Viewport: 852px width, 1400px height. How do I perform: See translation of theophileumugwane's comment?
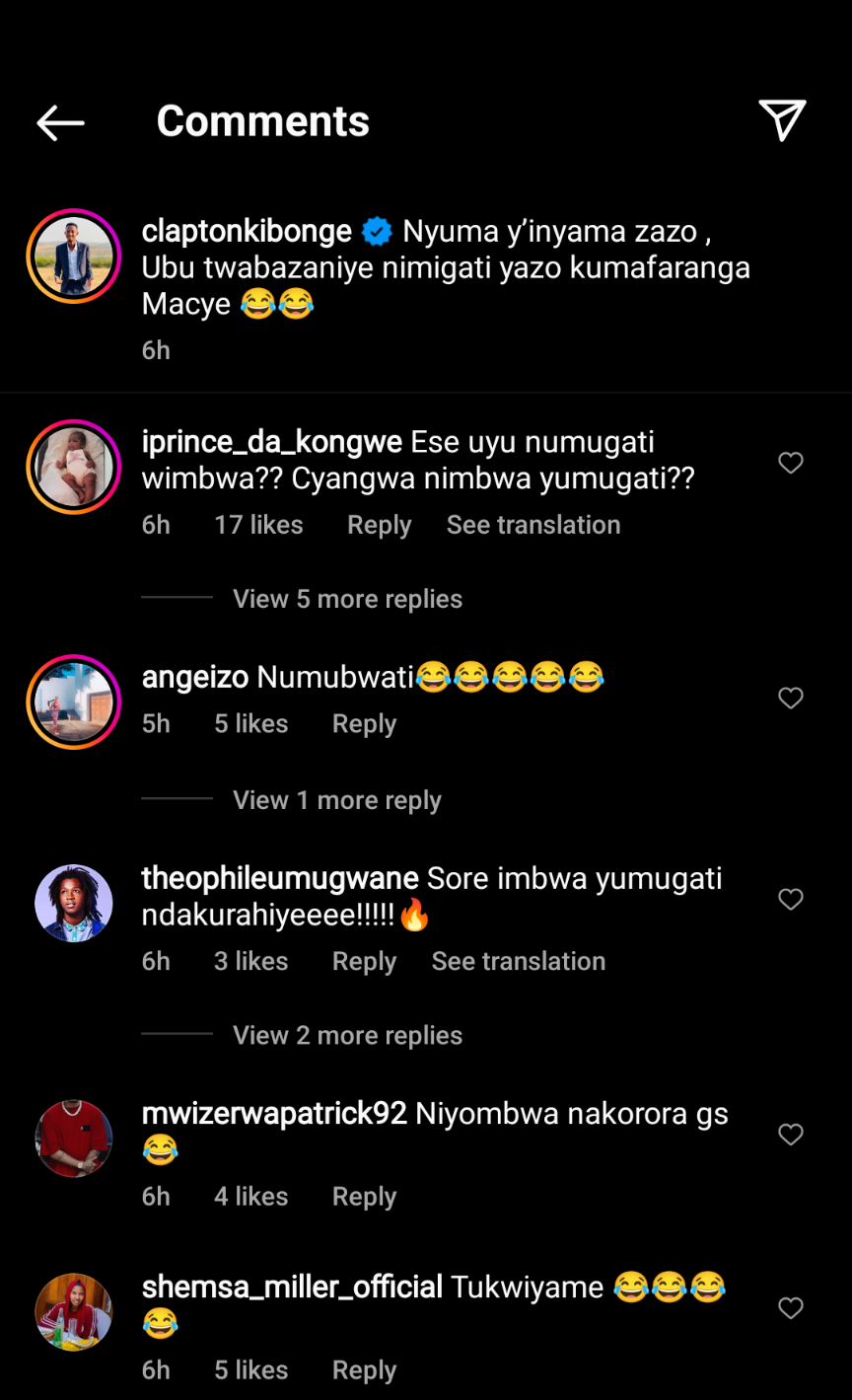(x=518, y=961)
